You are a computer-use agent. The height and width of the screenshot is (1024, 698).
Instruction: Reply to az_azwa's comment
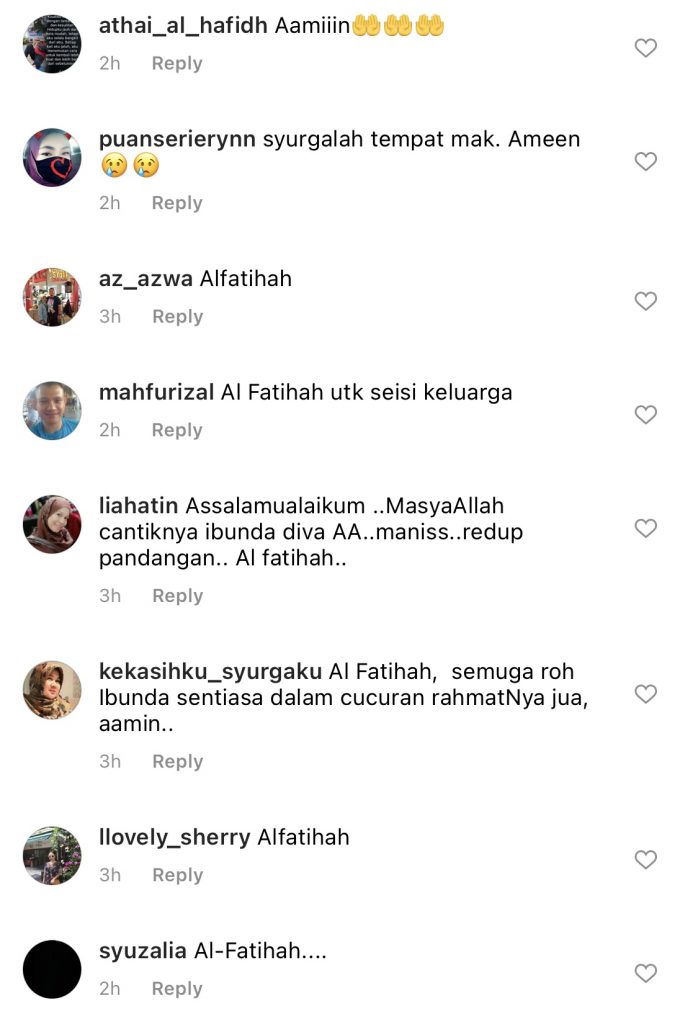178,317
